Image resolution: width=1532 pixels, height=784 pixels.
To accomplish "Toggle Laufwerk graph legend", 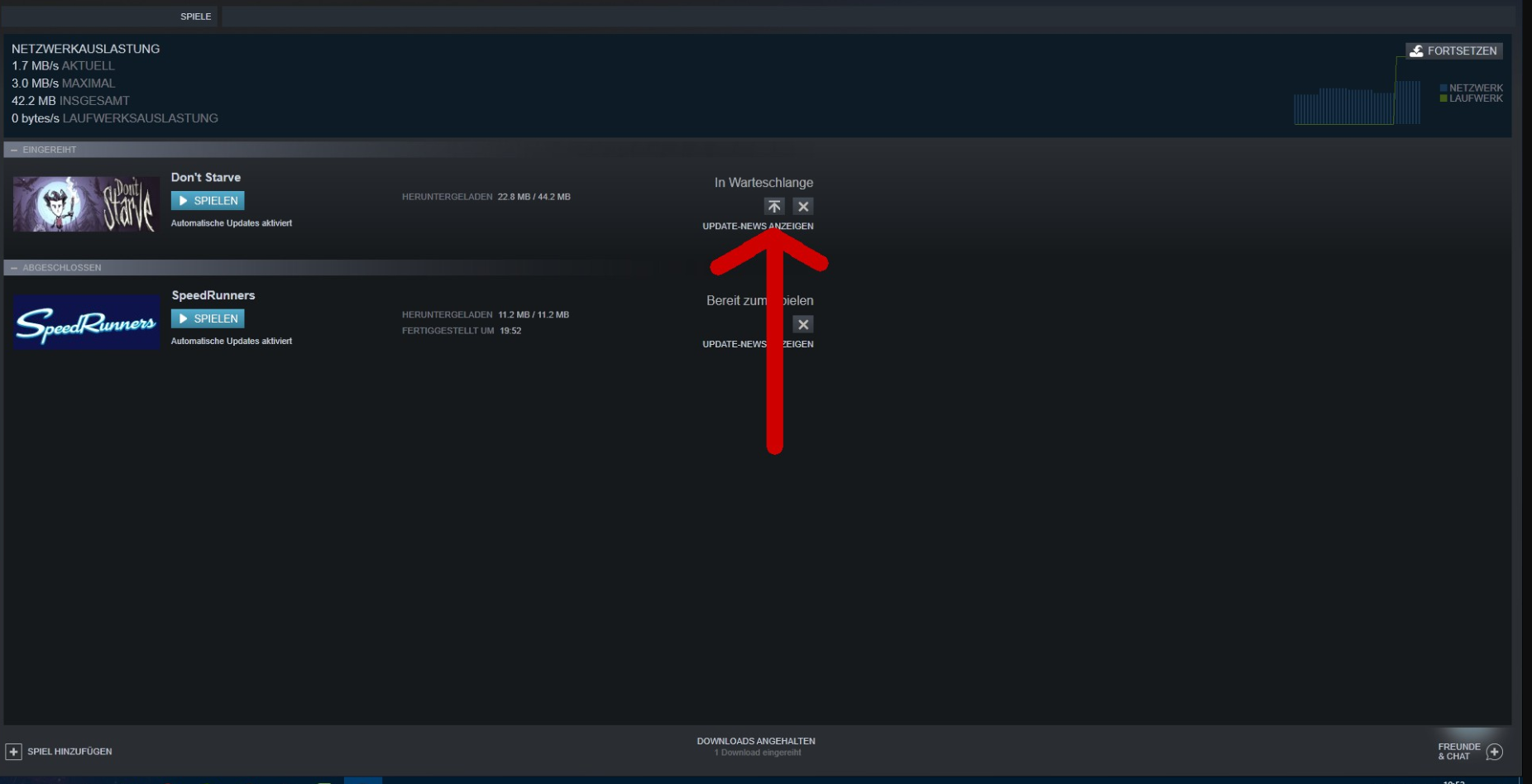I will click(x=1472, y=98).
